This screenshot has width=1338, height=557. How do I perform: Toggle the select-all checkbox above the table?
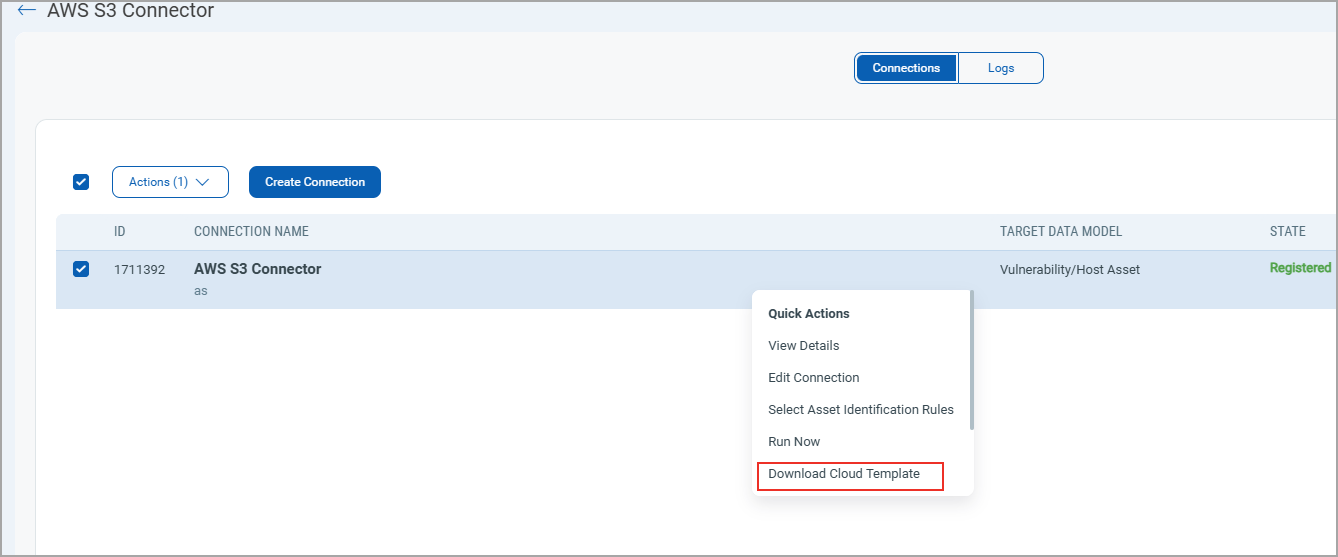tap(81, 182)
